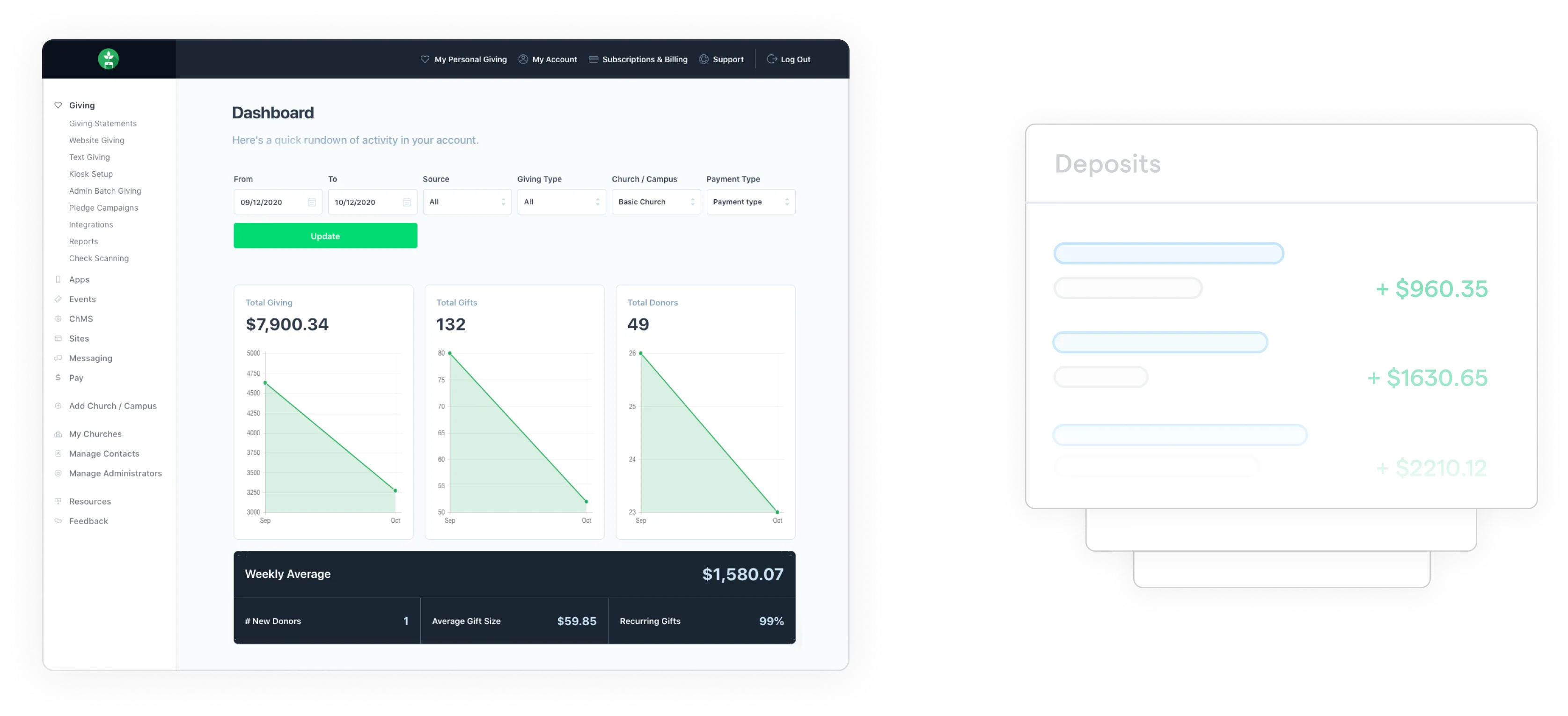1568x716 pixels.
Task: Click the Feedback icon in sidebar
Action: tap(58, 521)
